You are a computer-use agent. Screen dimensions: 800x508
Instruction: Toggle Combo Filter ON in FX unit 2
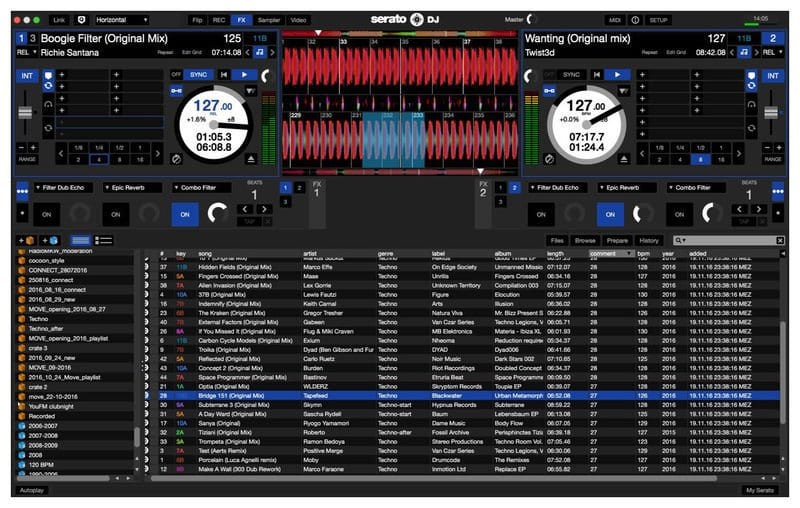coord(680,214)
